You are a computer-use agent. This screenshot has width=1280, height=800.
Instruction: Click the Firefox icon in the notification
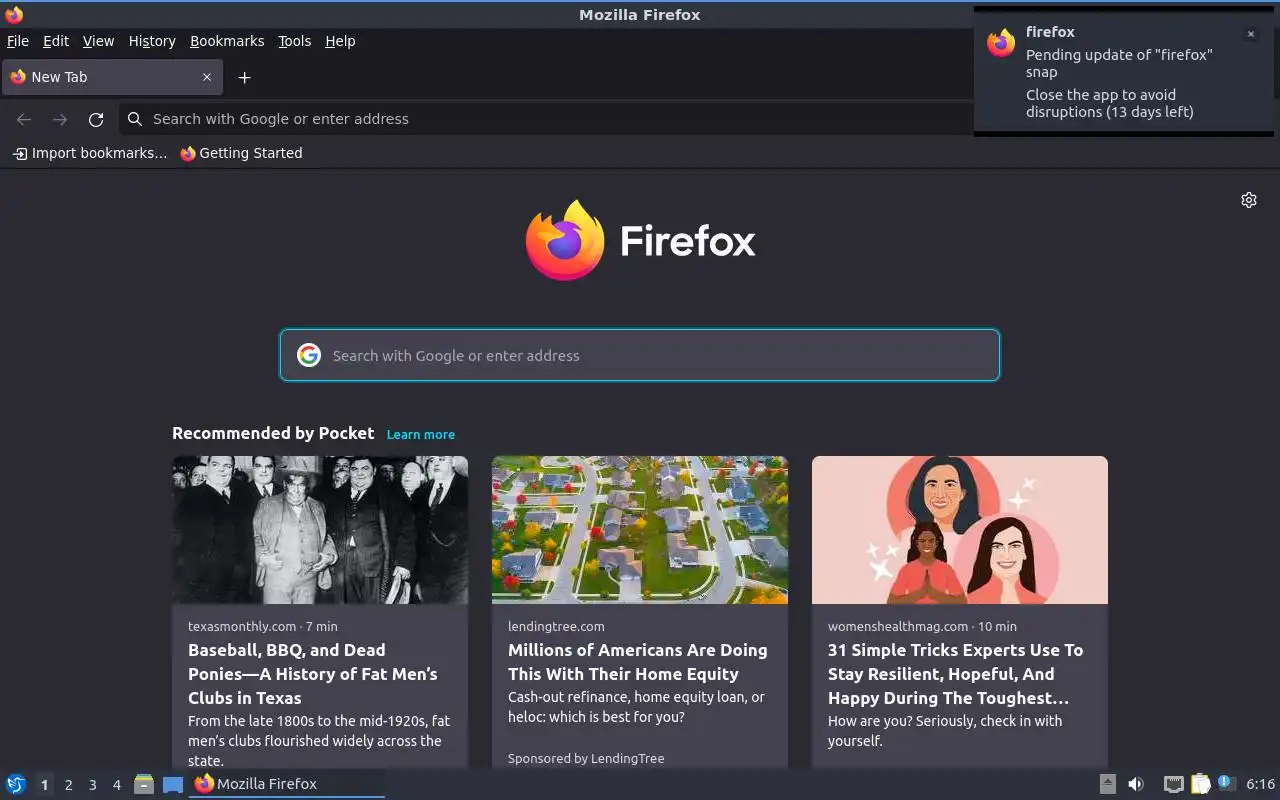[1001, 42]
